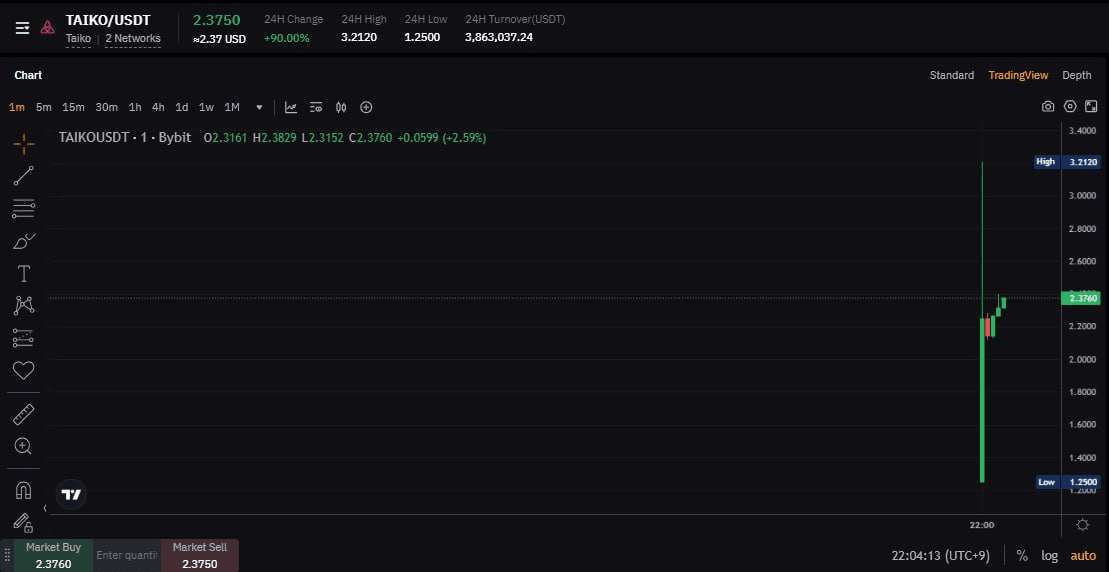This screenshot has height=572, width=1109.
Task: Click the ≈2.37 USD price text
Action: click(219, 40)
